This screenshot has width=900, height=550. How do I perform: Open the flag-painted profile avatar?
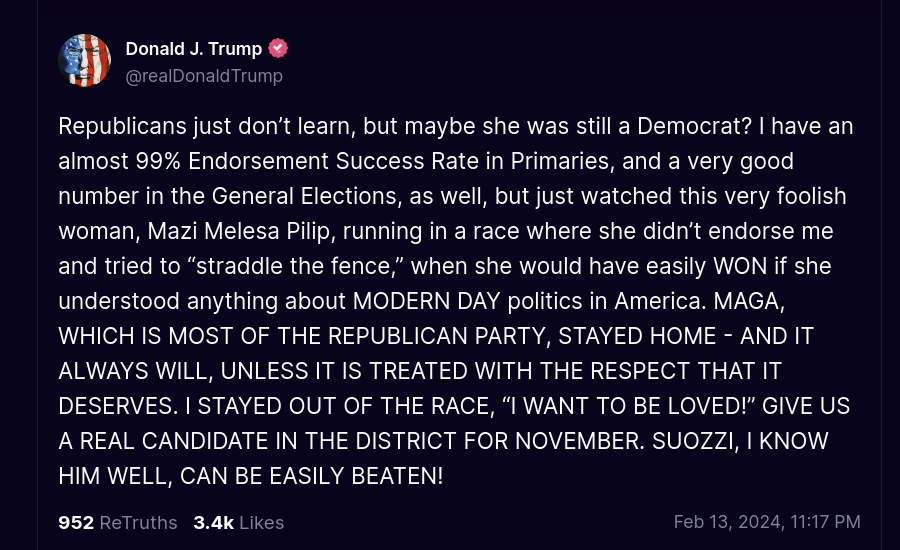coord(84,60)
